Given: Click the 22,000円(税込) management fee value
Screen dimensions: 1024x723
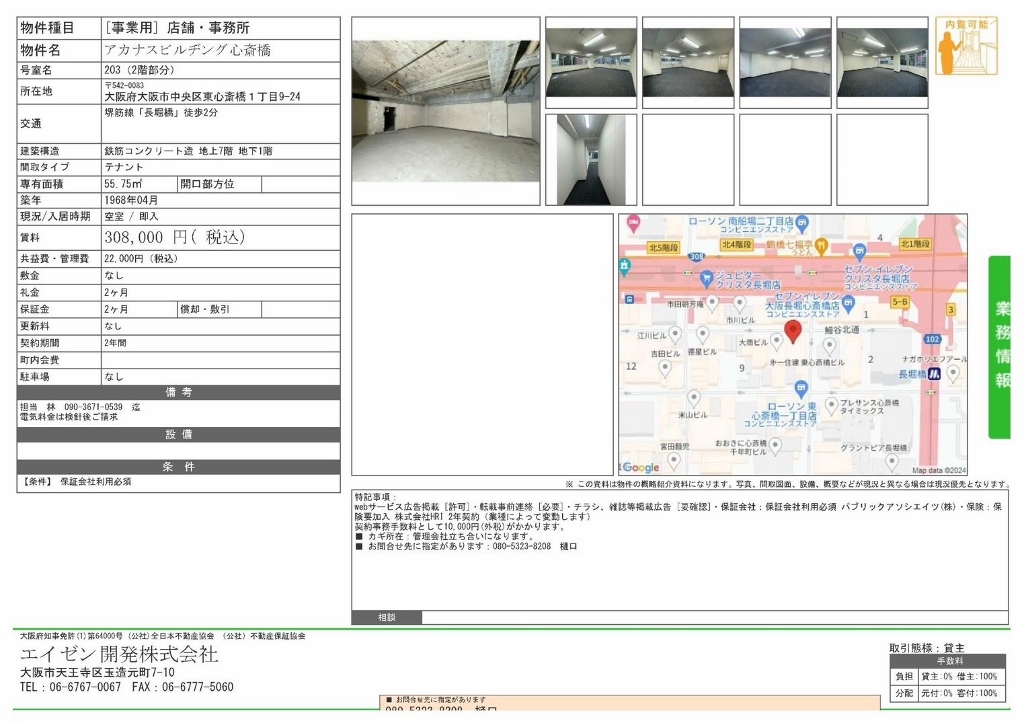Looking at the screenshot, I should point(140,259).
